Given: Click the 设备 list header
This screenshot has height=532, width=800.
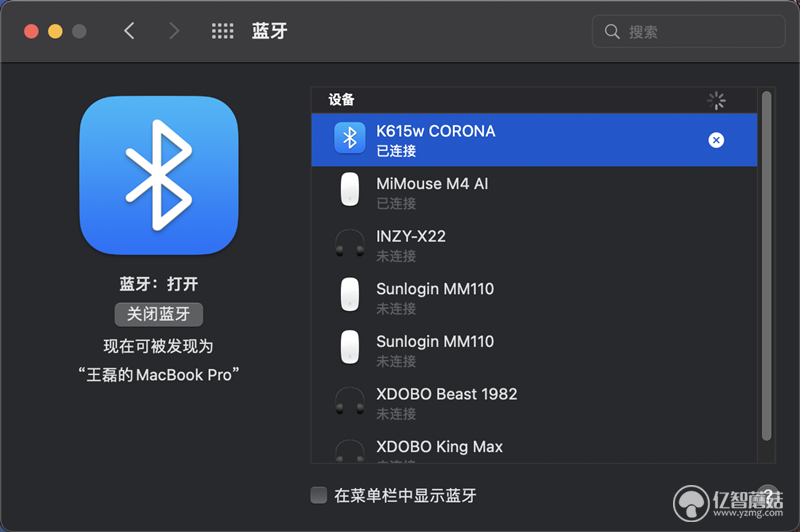Looking at the screenshot, I should (x=341, y=99).
